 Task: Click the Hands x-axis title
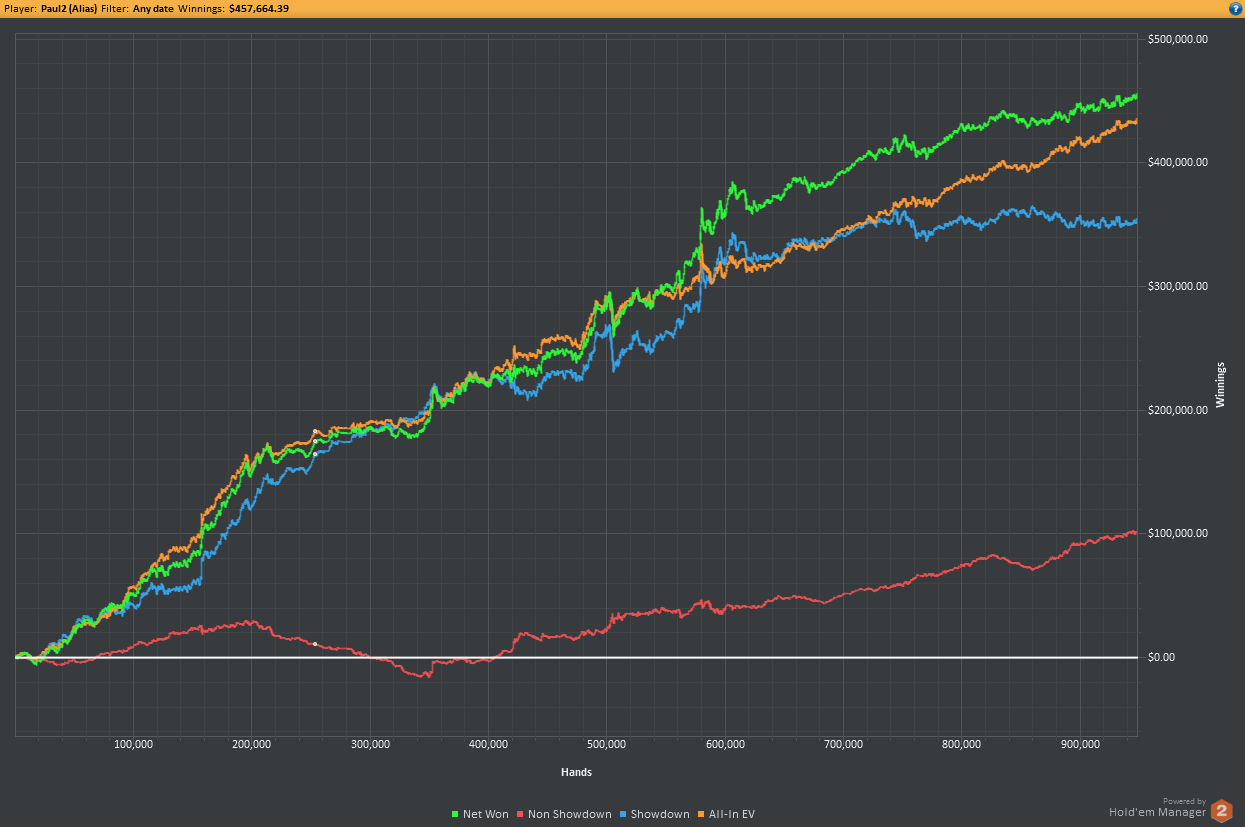coord(576,772)
